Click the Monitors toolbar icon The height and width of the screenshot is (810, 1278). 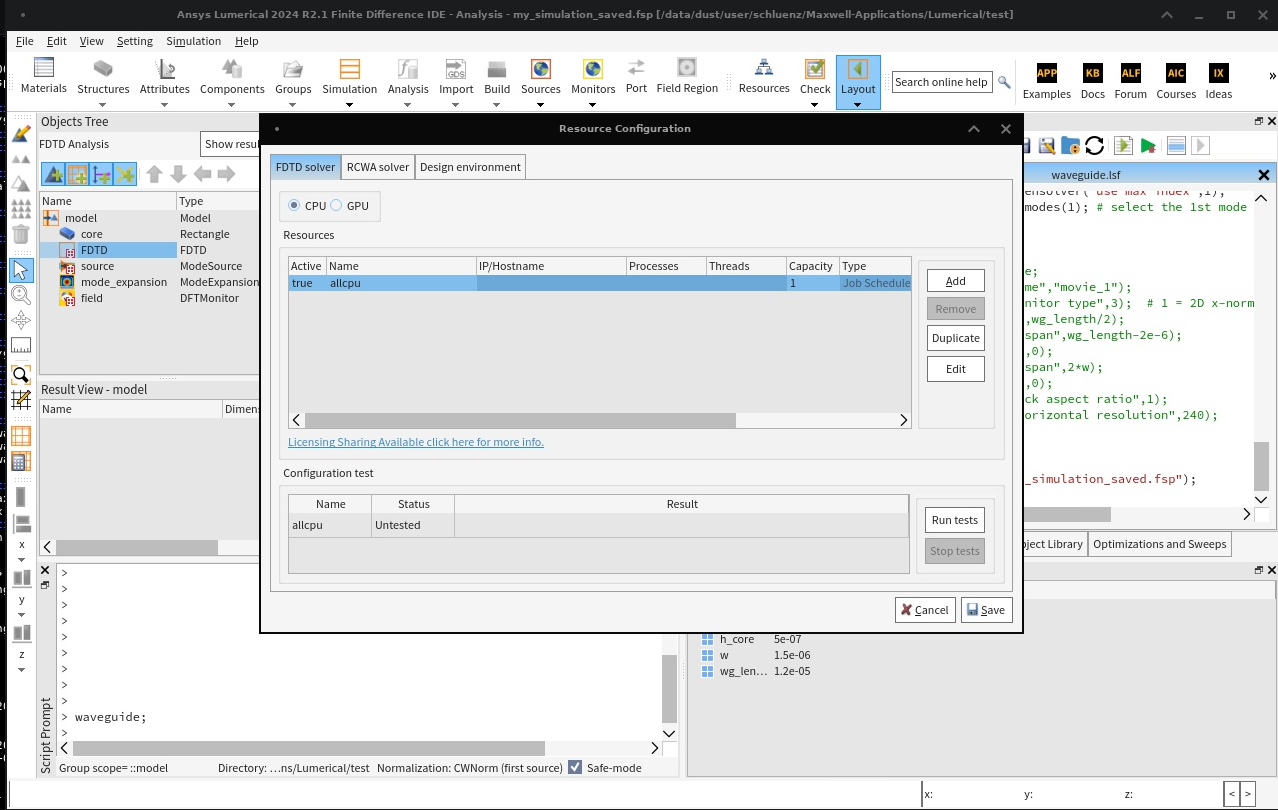(x=593, y=69)
